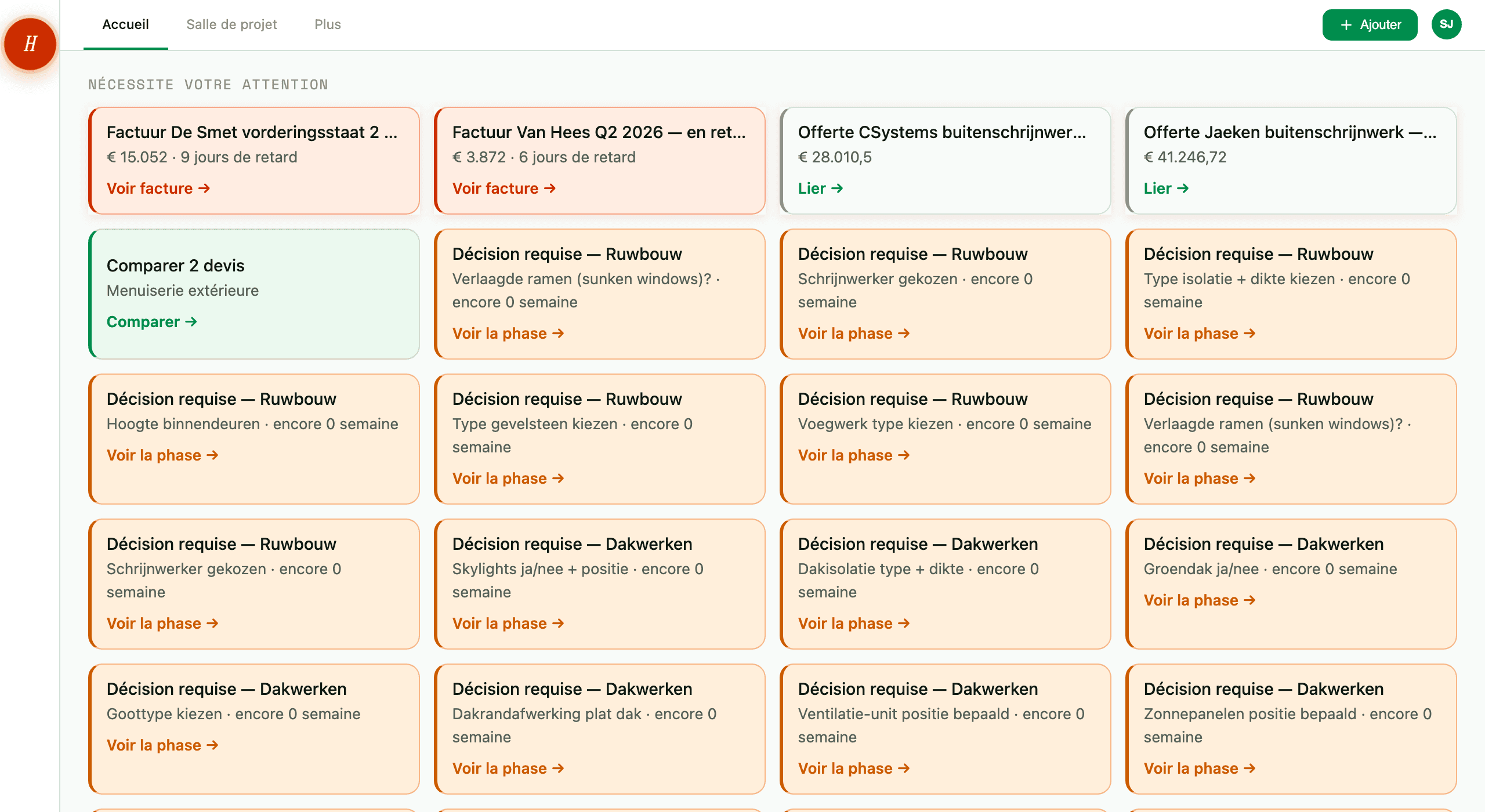The height and width of the screenshot is (812, 1485).
Task: Click Lier on Offerte CSystems card
Action: (820, 188)
